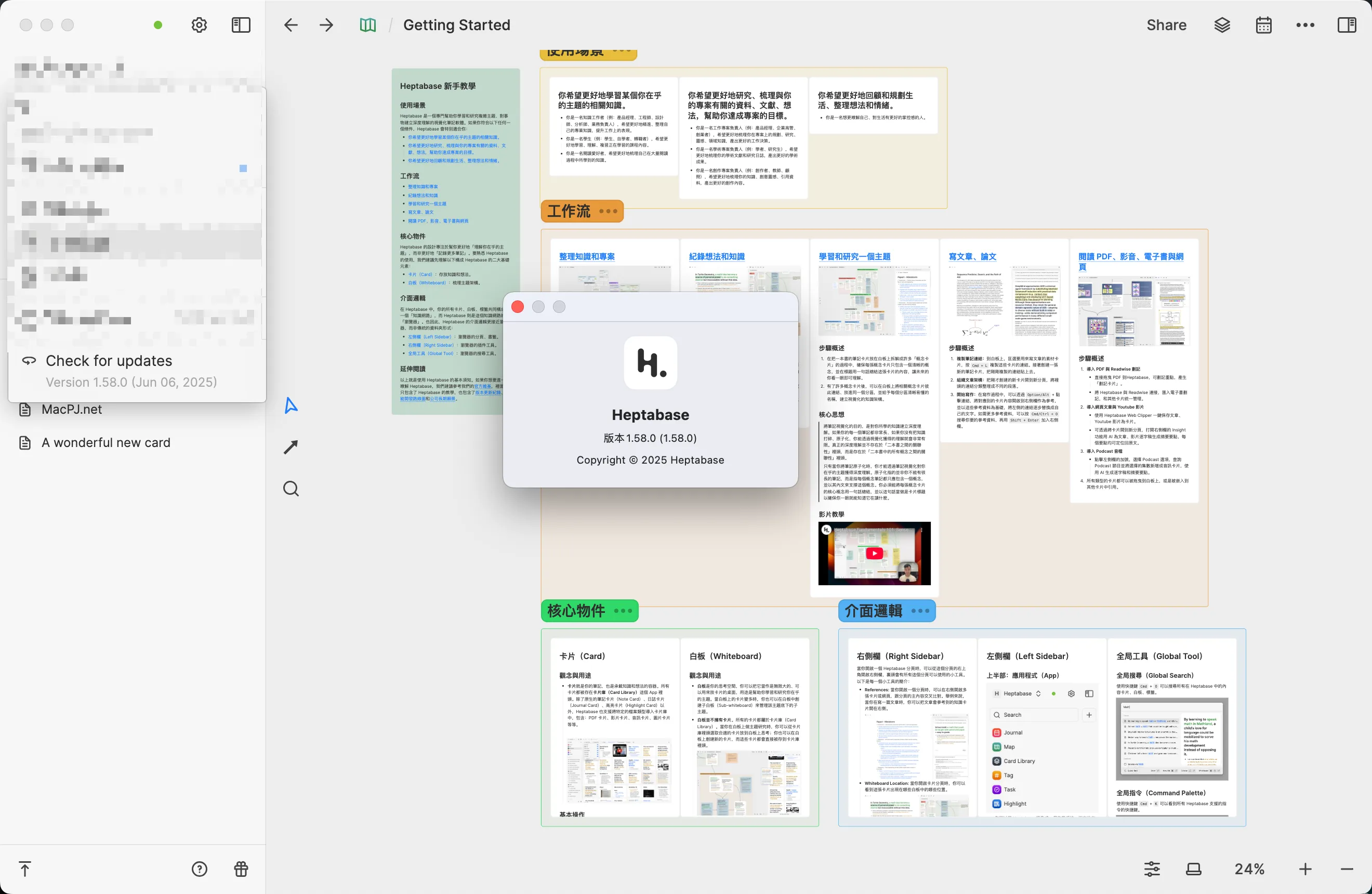Image resolution: width=1372 pixels, height=894 pixels.
Task: Open the whiteboard search magnifier tool
Action: tap(291, 489)
